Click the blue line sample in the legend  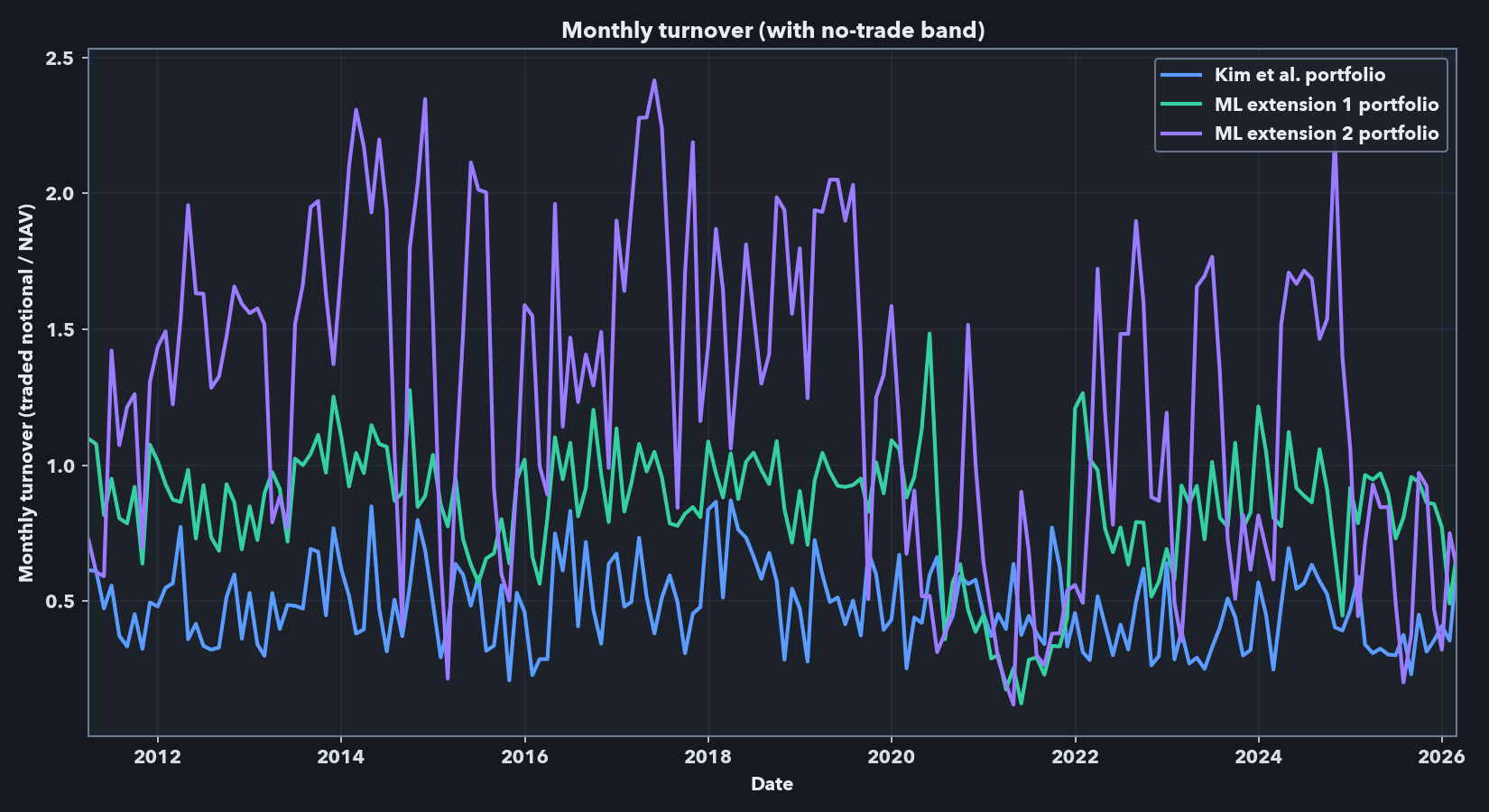(1182, 75)
